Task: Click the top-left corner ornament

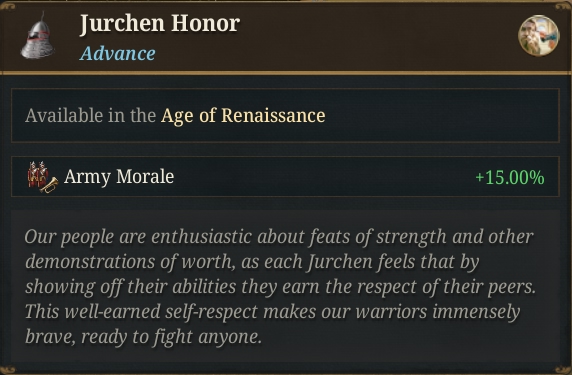Action: coord(8,5)
